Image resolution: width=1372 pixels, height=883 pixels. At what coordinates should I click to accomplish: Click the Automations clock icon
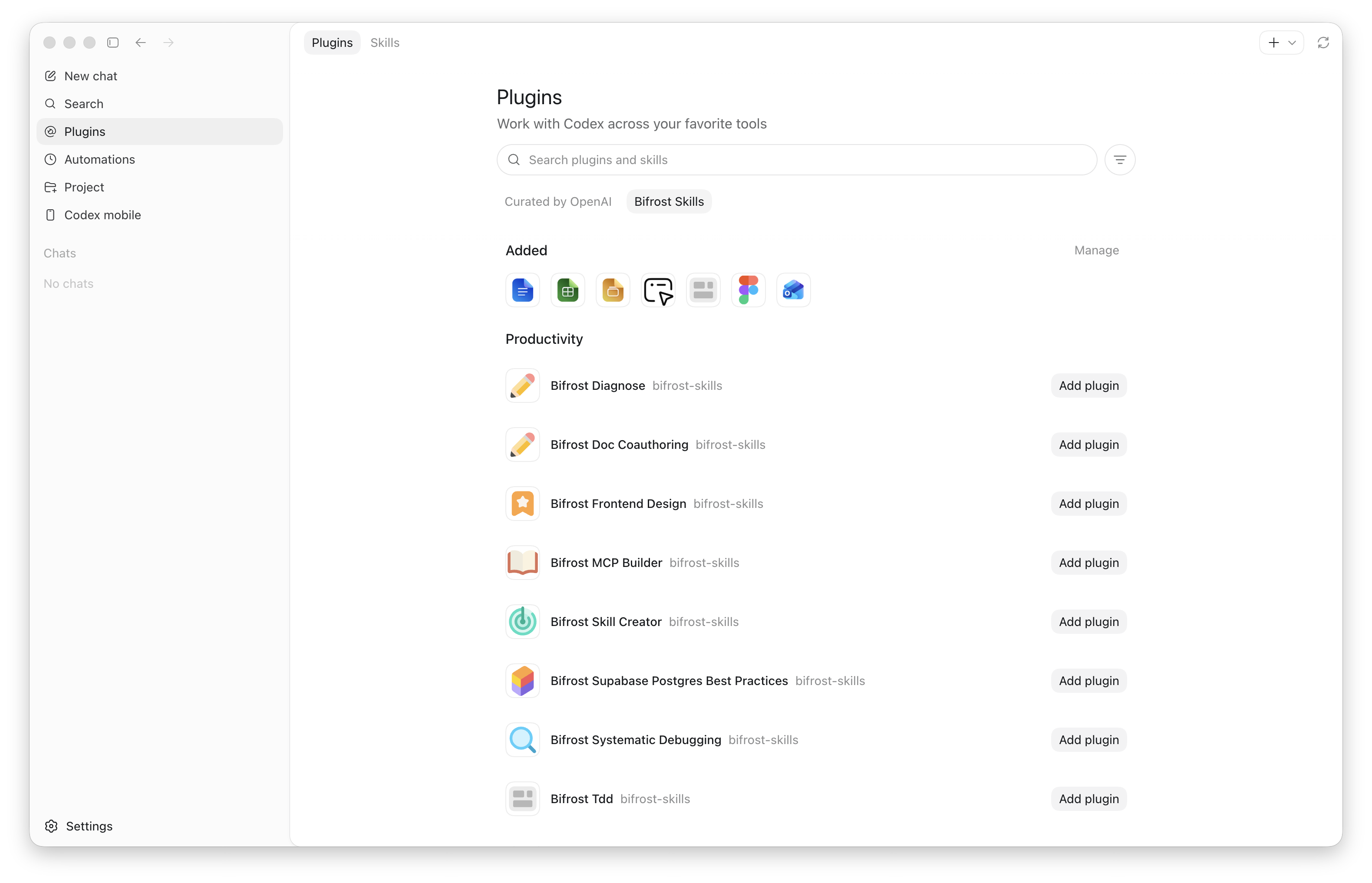click(50, 159)
